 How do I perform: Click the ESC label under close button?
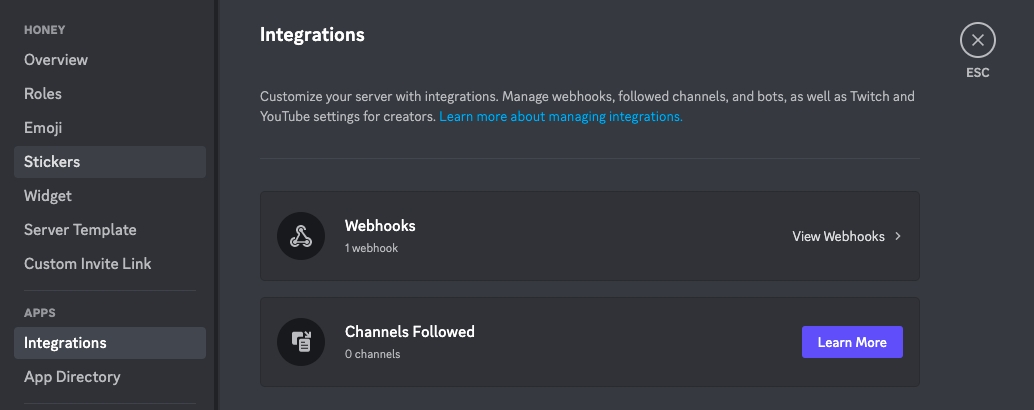click(x=977, y=73)
